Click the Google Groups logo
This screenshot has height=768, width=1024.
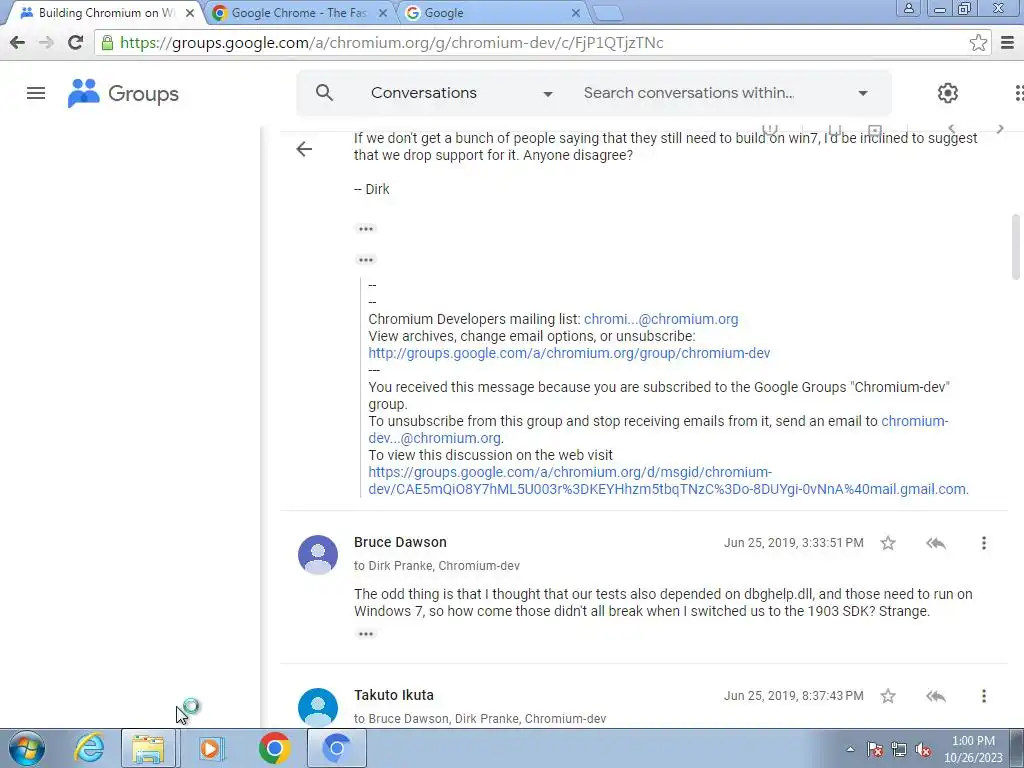click(x=123, y=93)
